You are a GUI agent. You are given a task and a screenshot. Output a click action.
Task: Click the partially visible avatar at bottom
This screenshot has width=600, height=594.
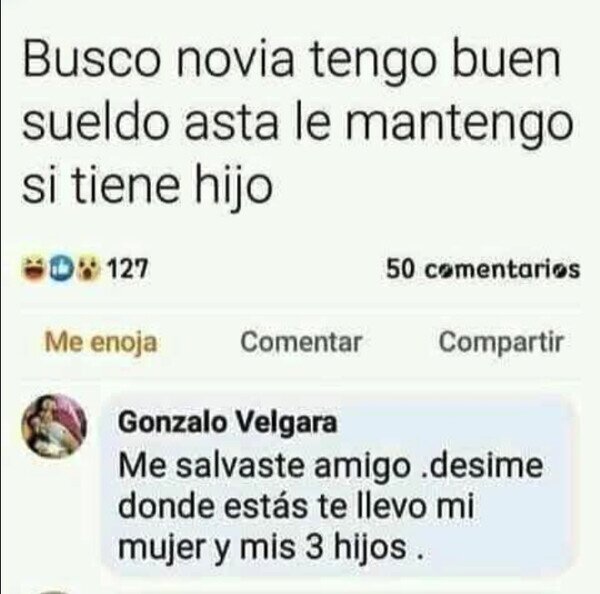[x=55, y=592]
